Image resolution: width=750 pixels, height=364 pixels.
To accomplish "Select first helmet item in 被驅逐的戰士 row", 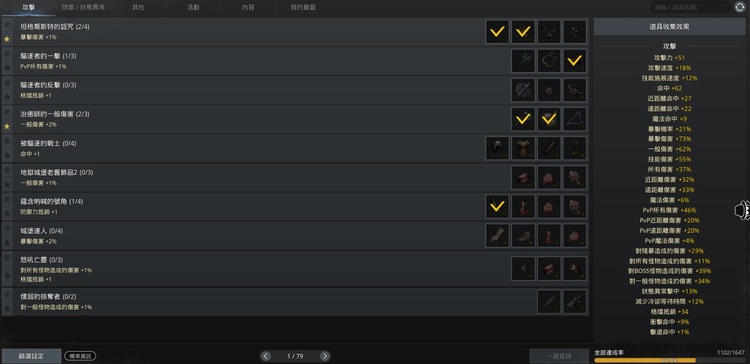I will (x=497, y=148).
